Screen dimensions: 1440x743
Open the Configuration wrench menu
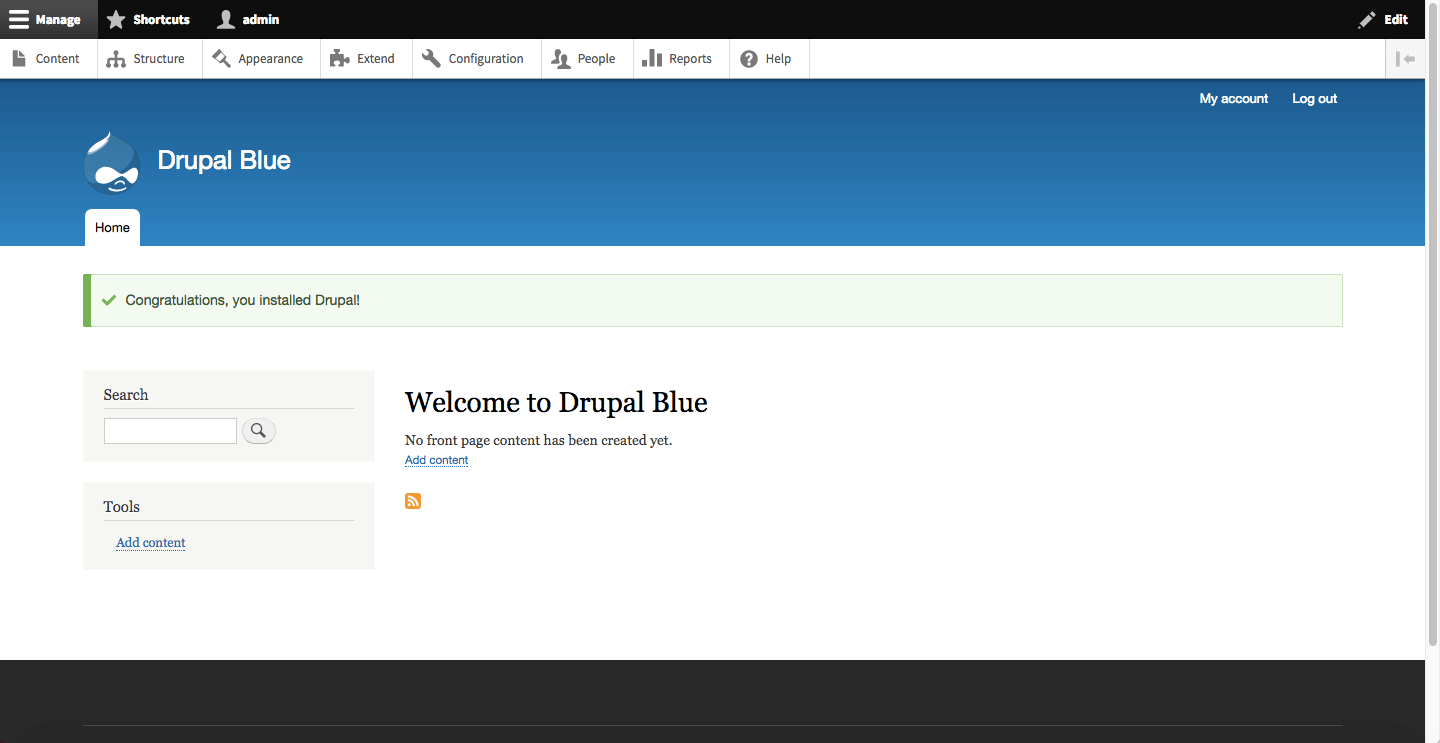pos(473,59)
